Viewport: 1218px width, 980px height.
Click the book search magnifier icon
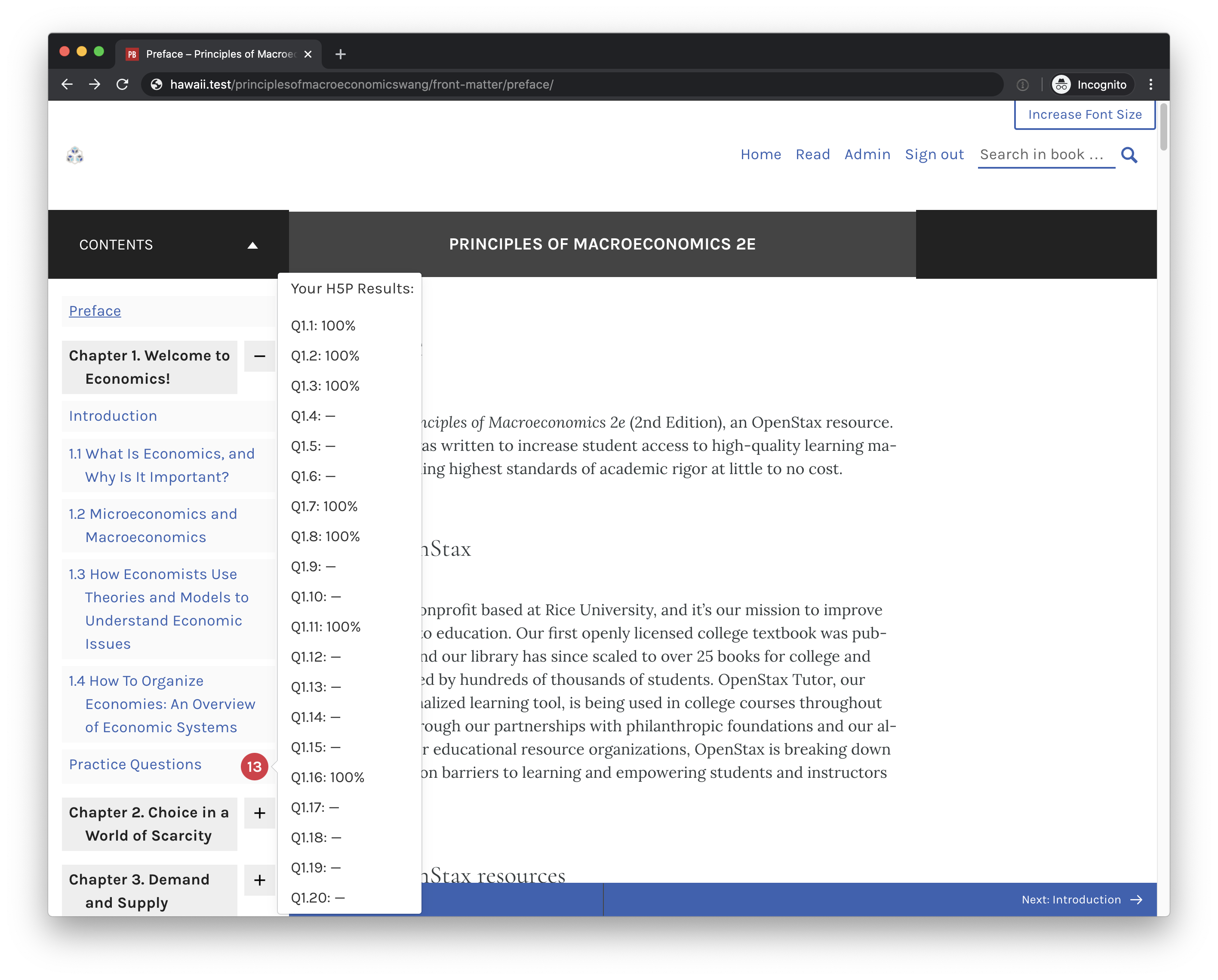click(1129, 155)
